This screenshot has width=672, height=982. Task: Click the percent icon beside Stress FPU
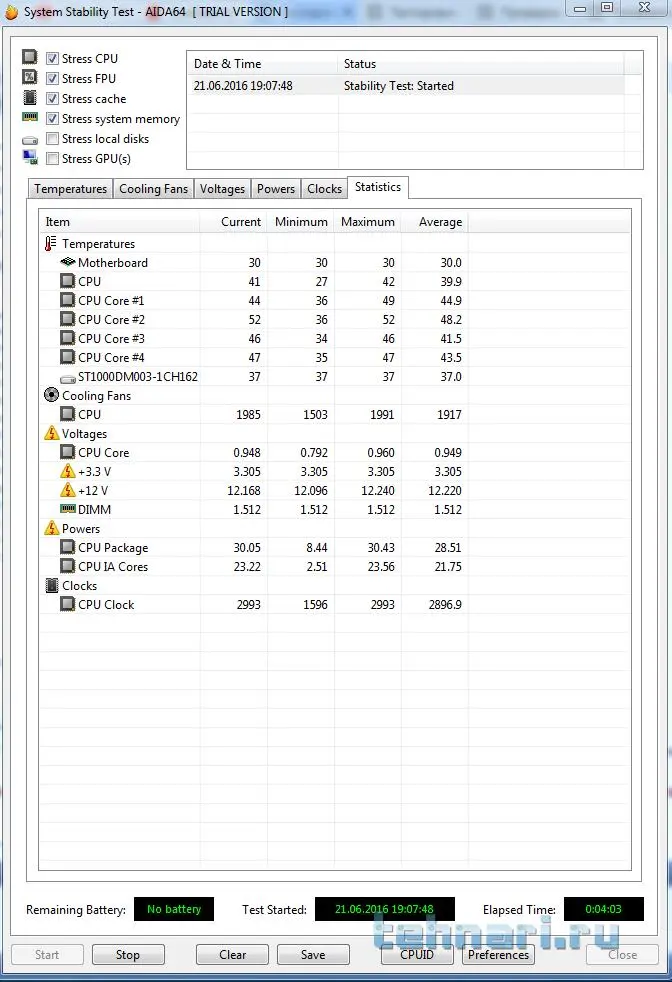click(29, 77)
